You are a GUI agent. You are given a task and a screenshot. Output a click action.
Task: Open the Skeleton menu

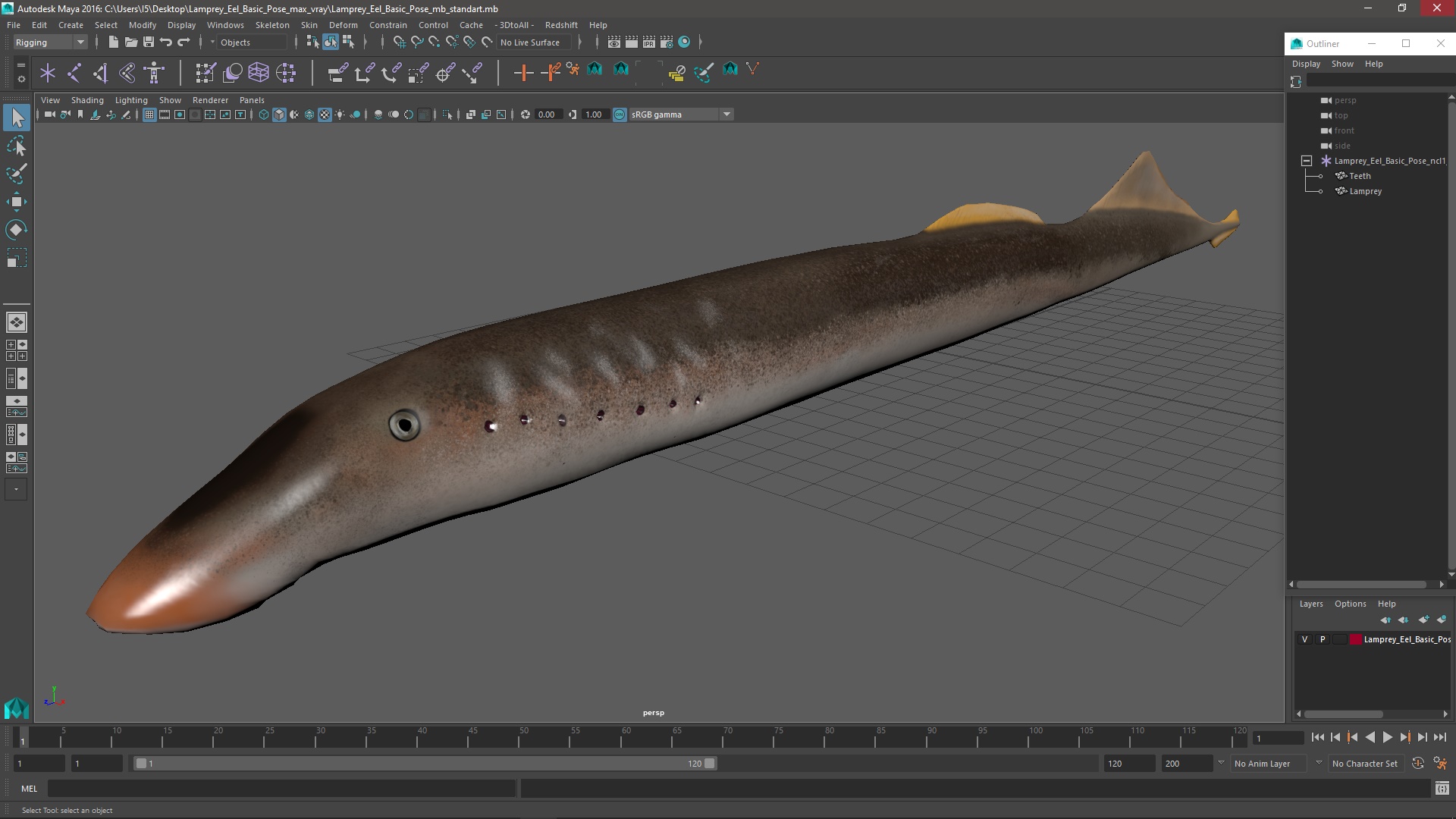271,25
